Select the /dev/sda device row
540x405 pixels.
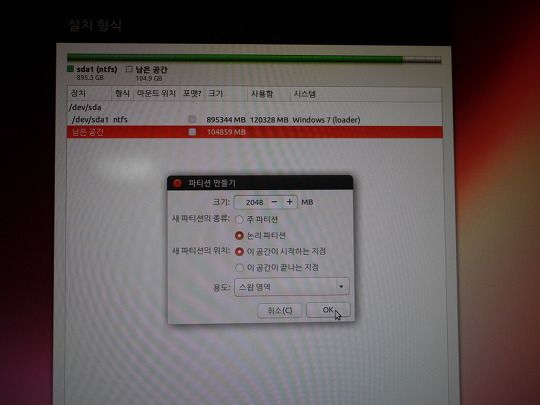[x=255, y=107]
